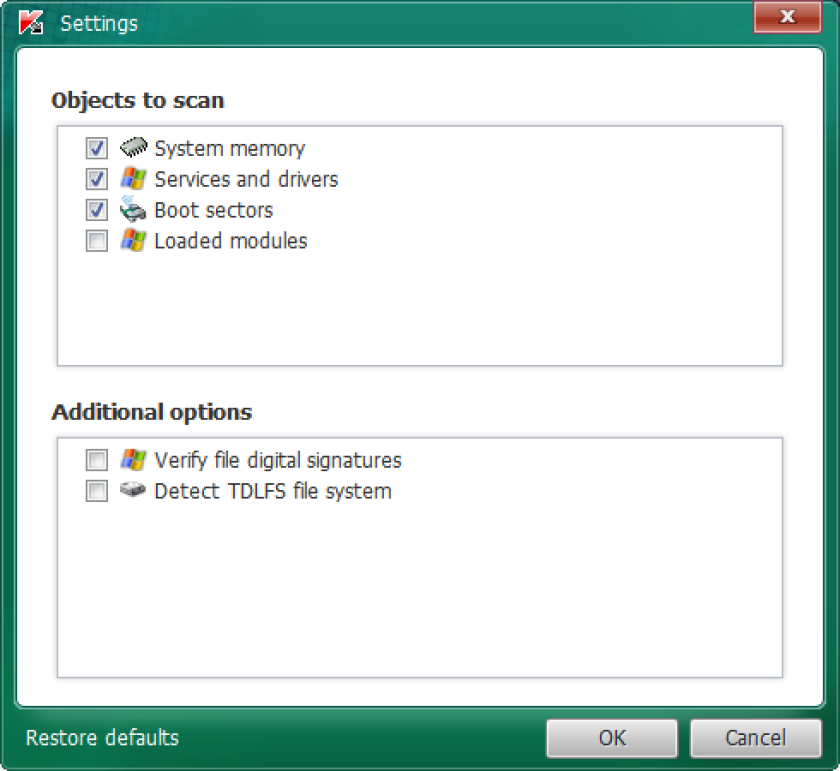This screenshot has width=840, height=771.
Task: Check the Detect TDLFS file system box
Action: click(96, 491)
